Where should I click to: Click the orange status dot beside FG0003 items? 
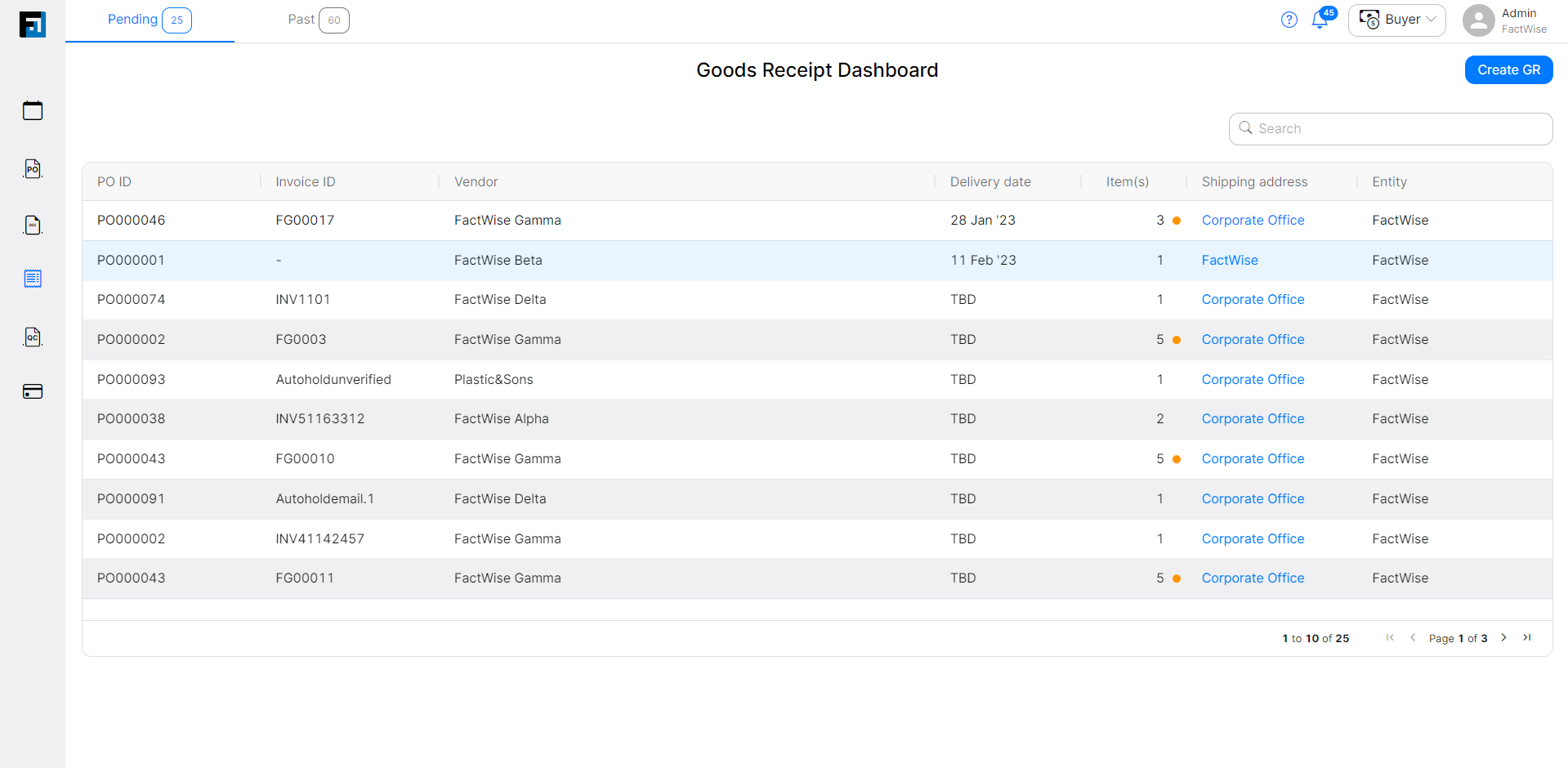coord(1177,339)
